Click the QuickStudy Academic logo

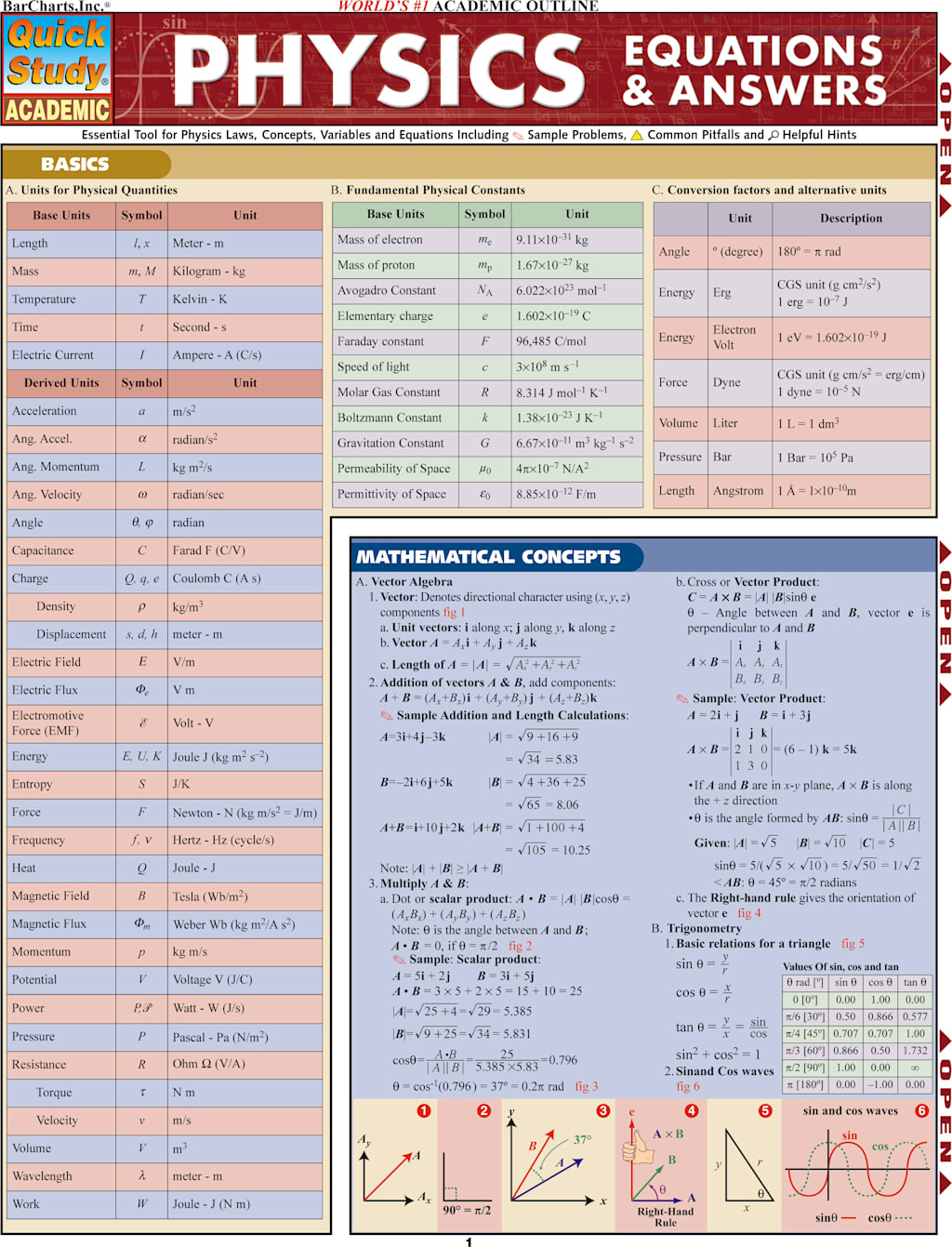pos(58,70)
